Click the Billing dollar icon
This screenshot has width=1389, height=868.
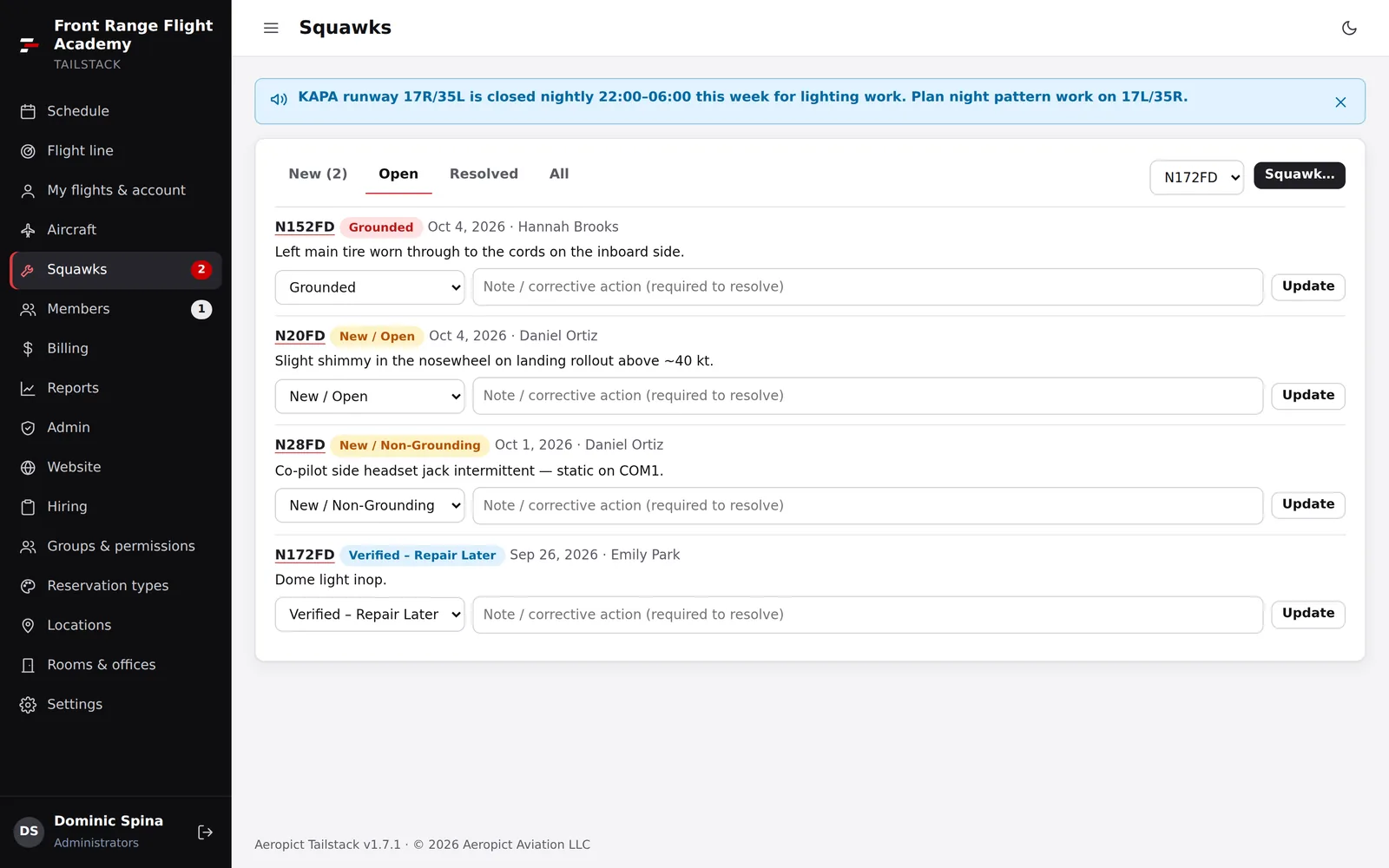[28, 349]
